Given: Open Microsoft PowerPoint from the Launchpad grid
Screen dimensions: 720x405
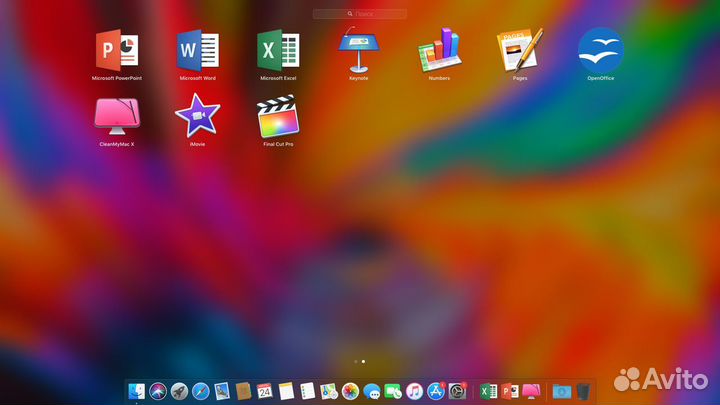Looking at the screenshot, I should [x=117, y=51].
